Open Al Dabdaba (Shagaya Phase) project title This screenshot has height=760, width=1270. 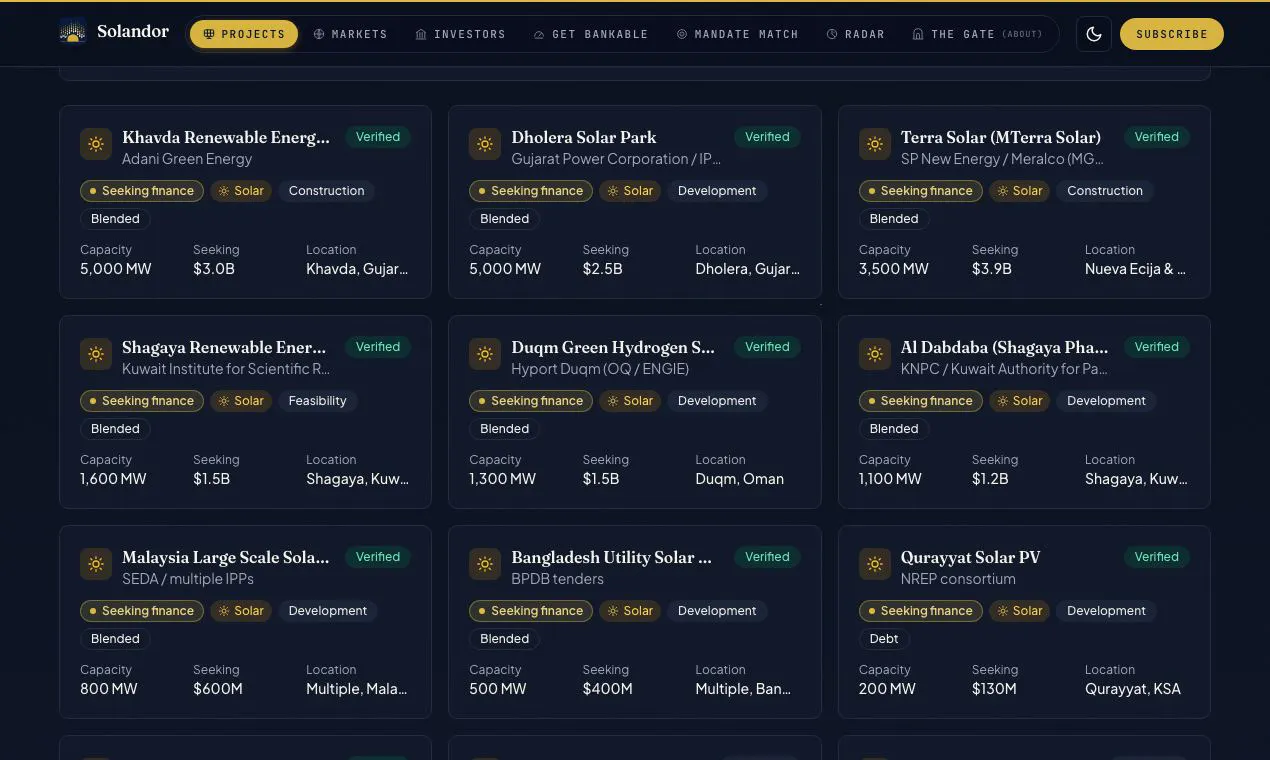click(x=1005, y=347)
